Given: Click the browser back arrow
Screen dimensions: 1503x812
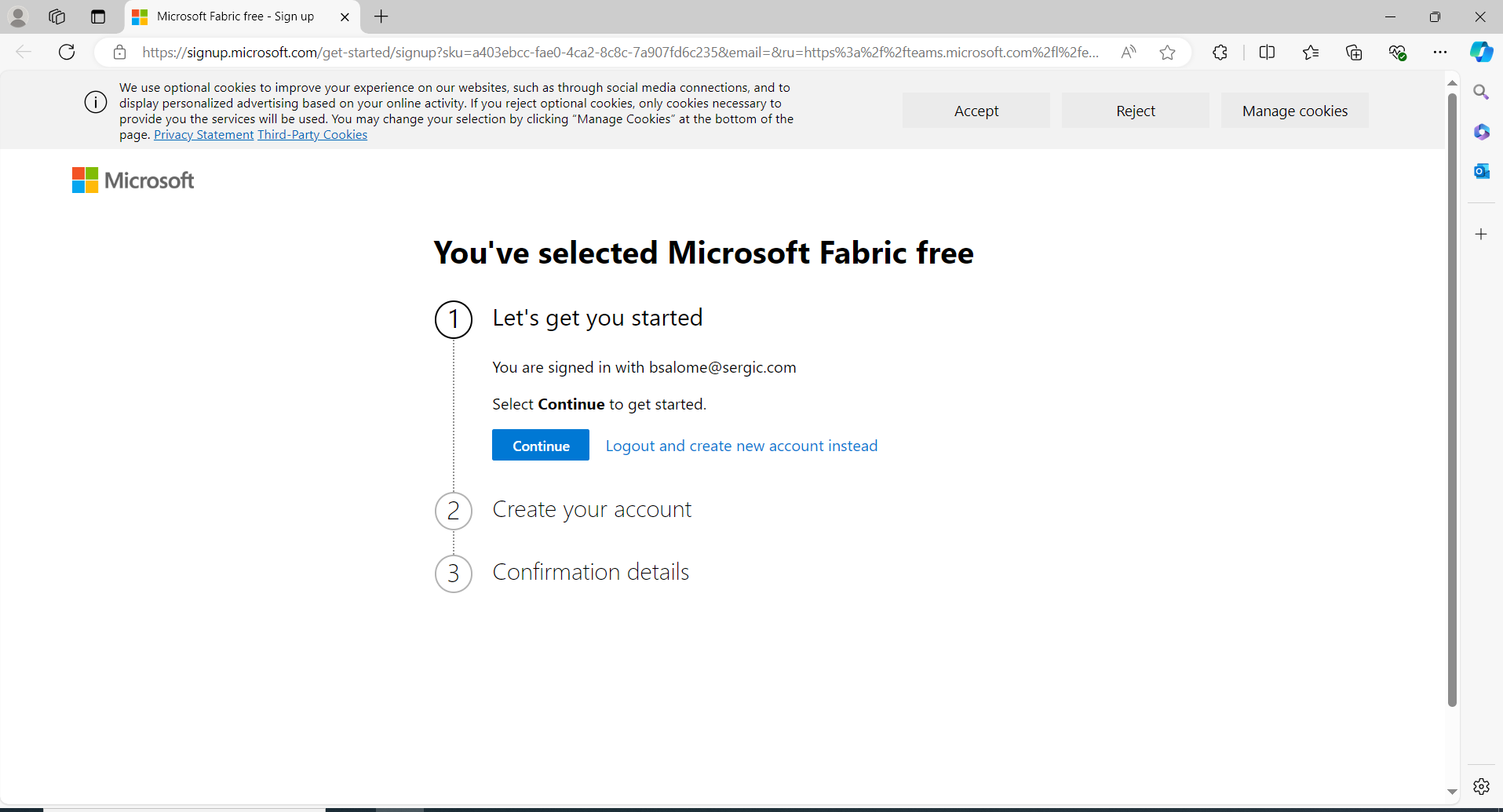Looking at the screenshot, I should pyautogui.click(x=24, y=52).
